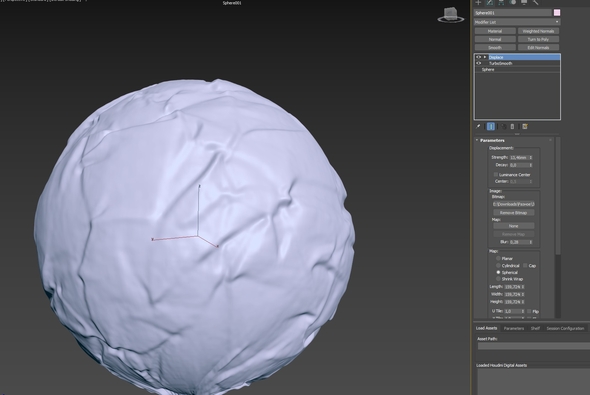Select the Planar map radio button
This screenshot has width=590, height=395.
pos(498,258)
